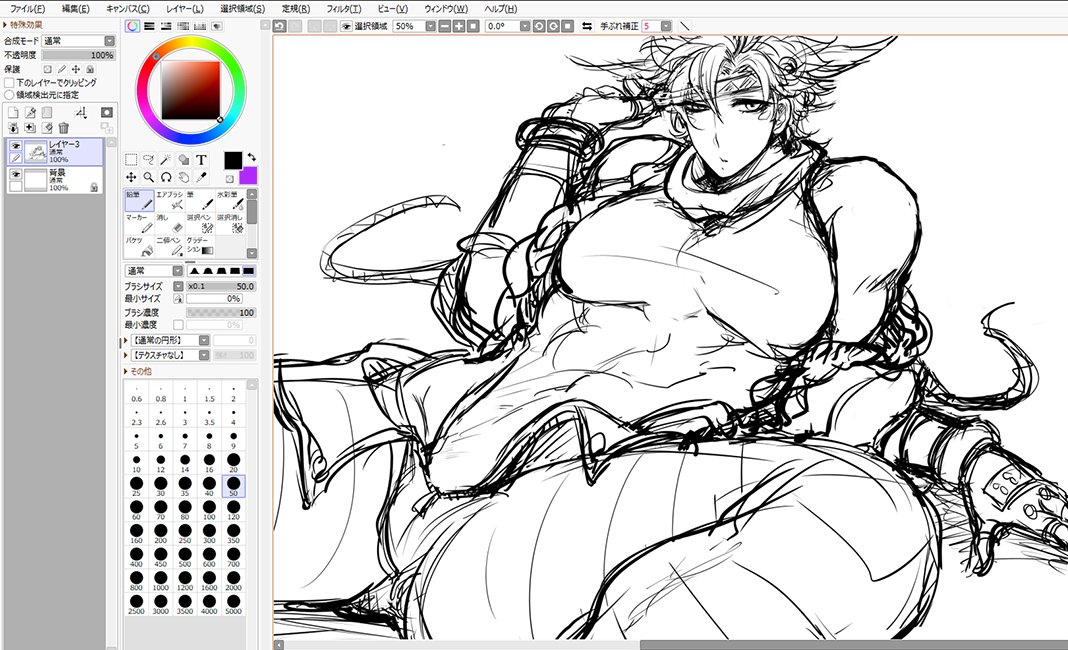Choose the 選択ペン selection pen
1068x650 pixels.
tap(200, 223)
